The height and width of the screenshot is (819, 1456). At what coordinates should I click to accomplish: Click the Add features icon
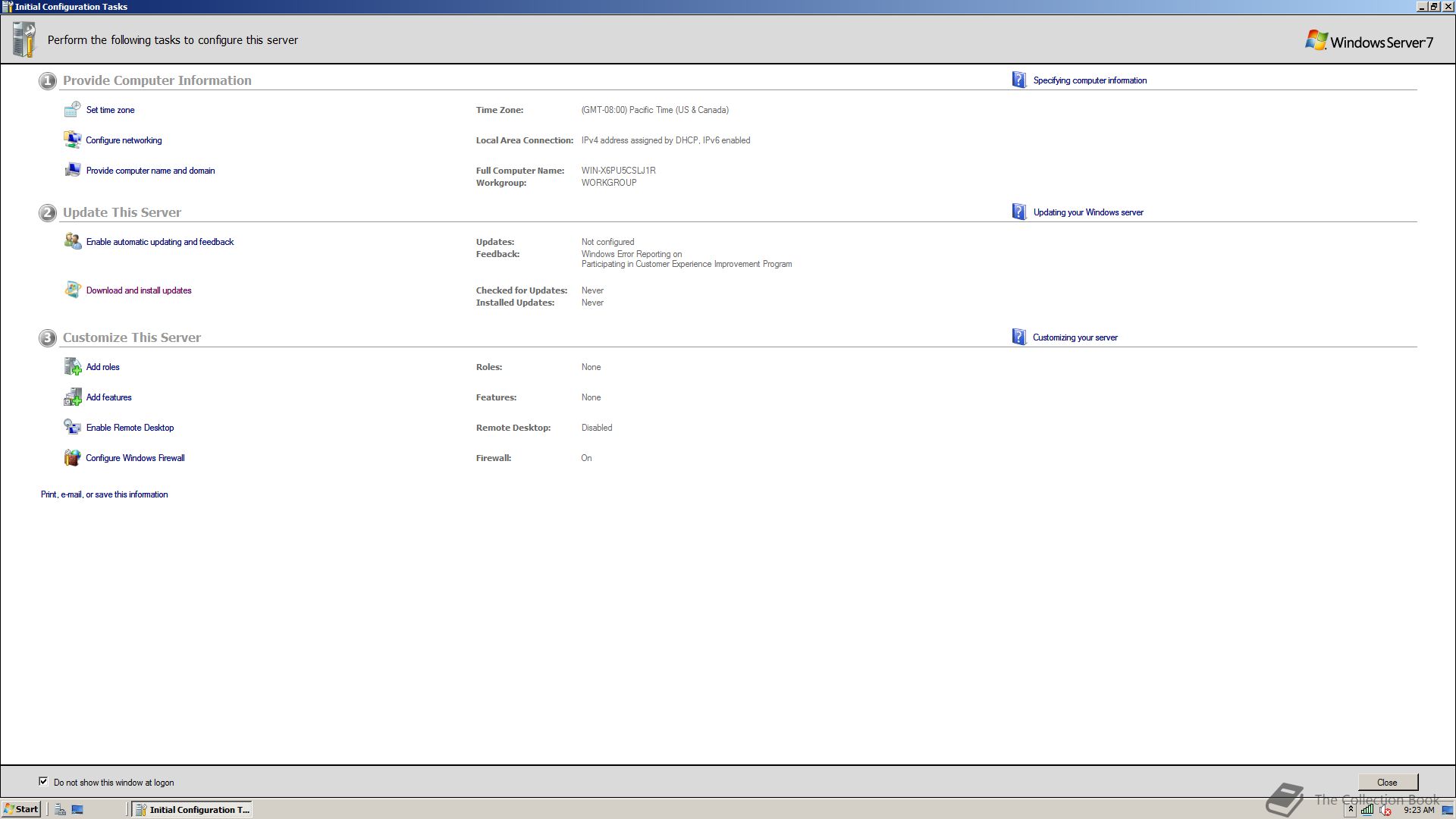coord(72,397)
